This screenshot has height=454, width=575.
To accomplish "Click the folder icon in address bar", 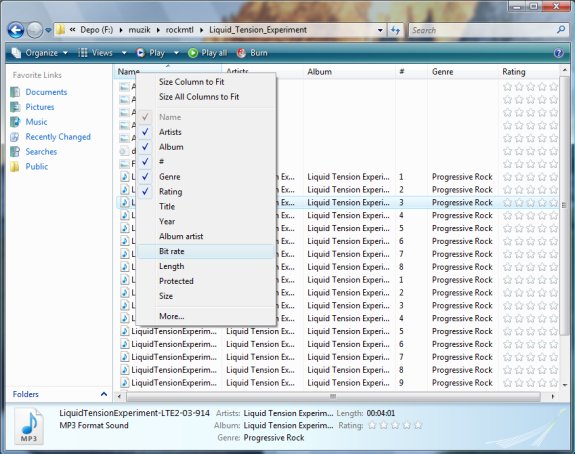I will coord(61,30).
